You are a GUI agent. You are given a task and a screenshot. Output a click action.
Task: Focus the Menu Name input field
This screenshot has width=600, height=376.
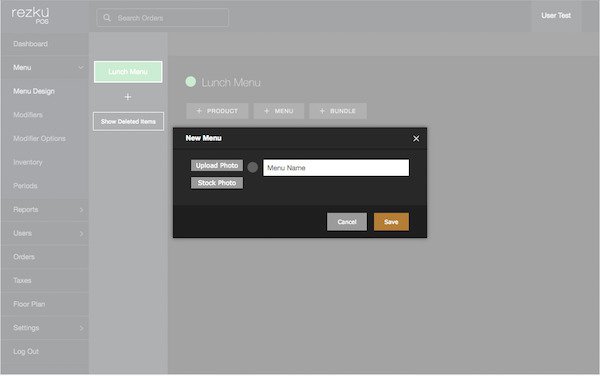coord(336,168)
